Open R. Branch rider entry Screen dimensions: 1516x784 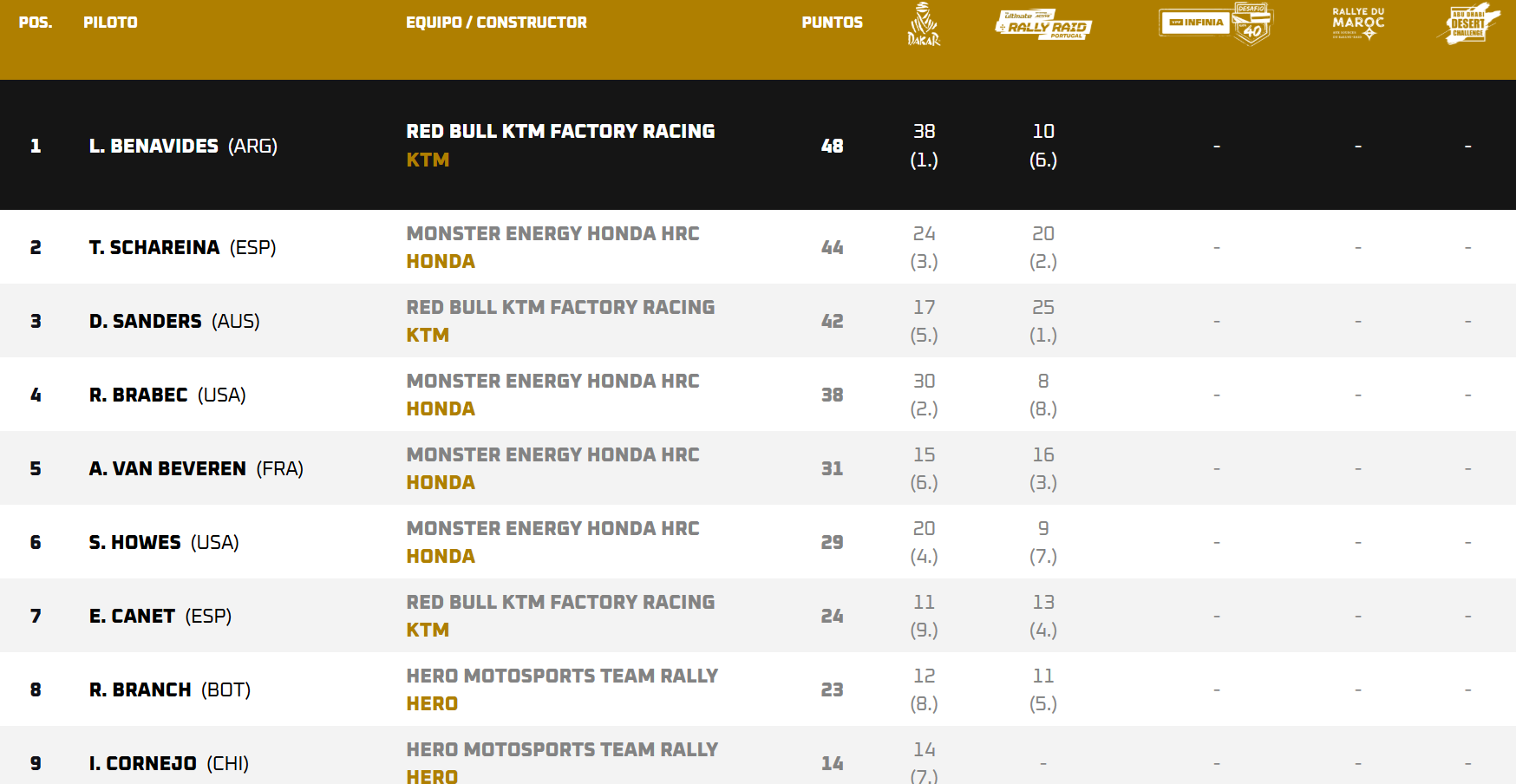tap(170, 689)
